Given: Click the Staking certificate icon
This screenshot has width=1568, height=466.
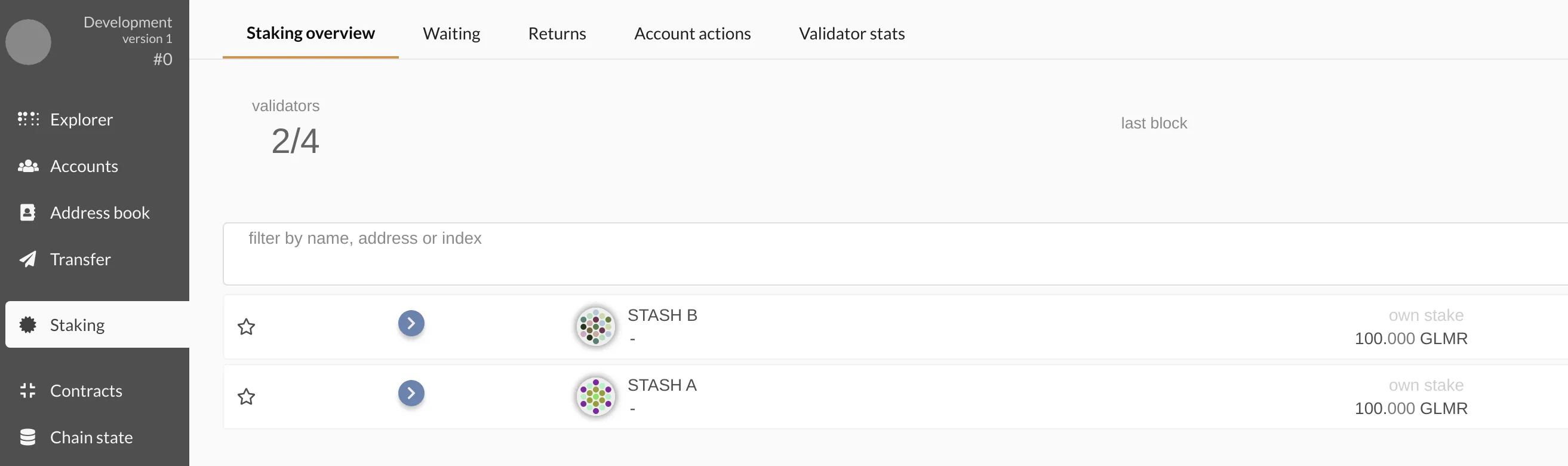Looking at the screenshot, I should 28,324.
